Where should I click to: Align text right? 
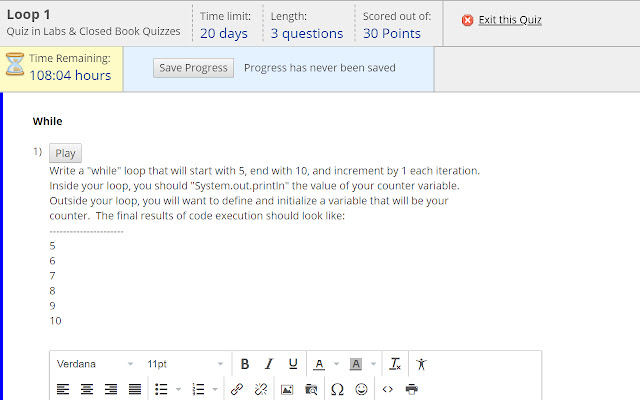(x=111, y=389)
